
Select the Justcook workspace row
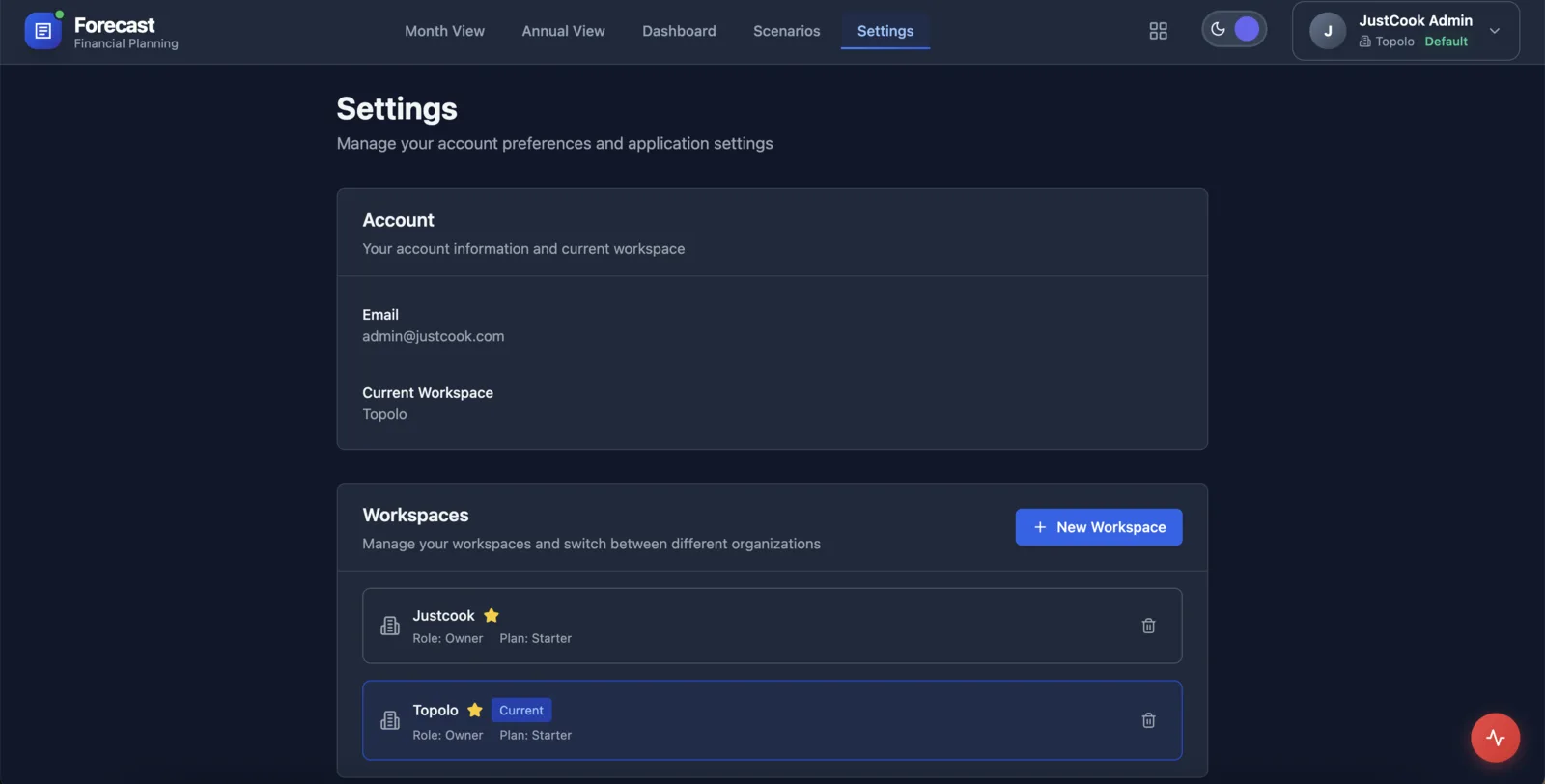(x=772, y=626)
